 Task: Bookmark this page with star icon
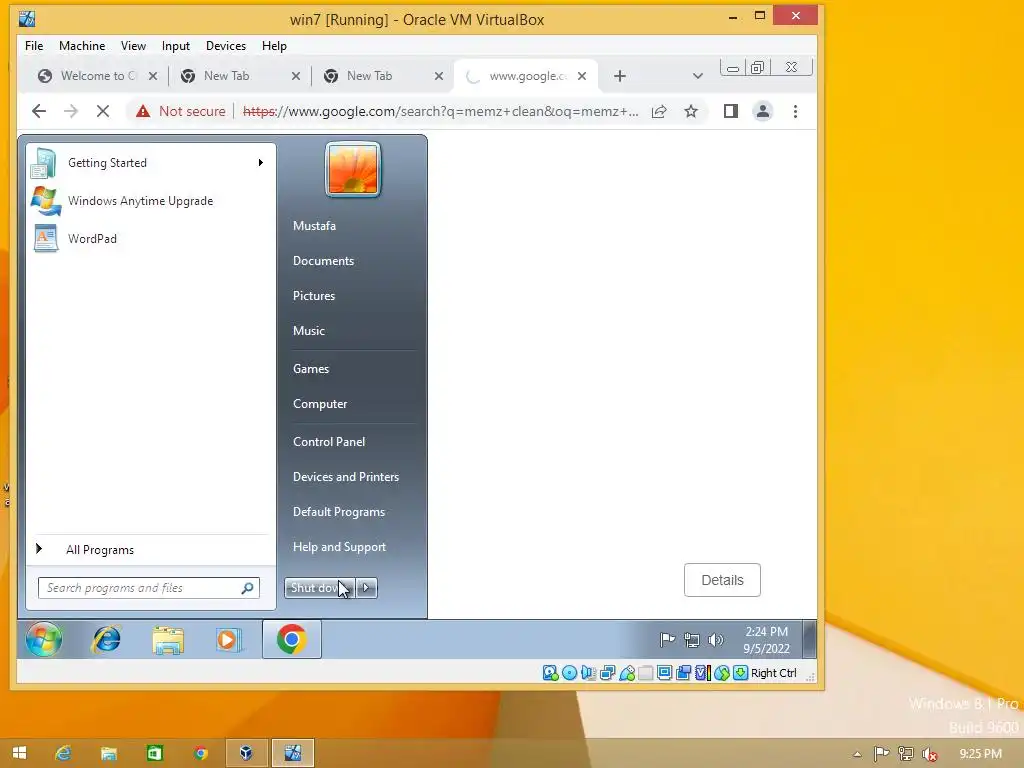click(691, 112)
